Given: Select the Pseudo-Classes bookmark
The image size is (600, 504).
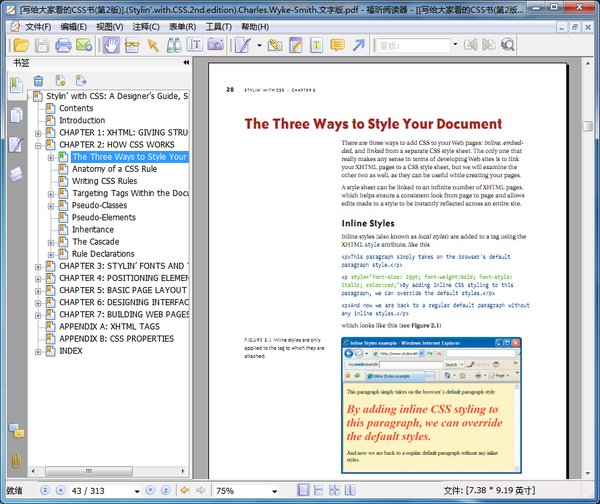Looking at the screenshot, I should tap(99, 205).
